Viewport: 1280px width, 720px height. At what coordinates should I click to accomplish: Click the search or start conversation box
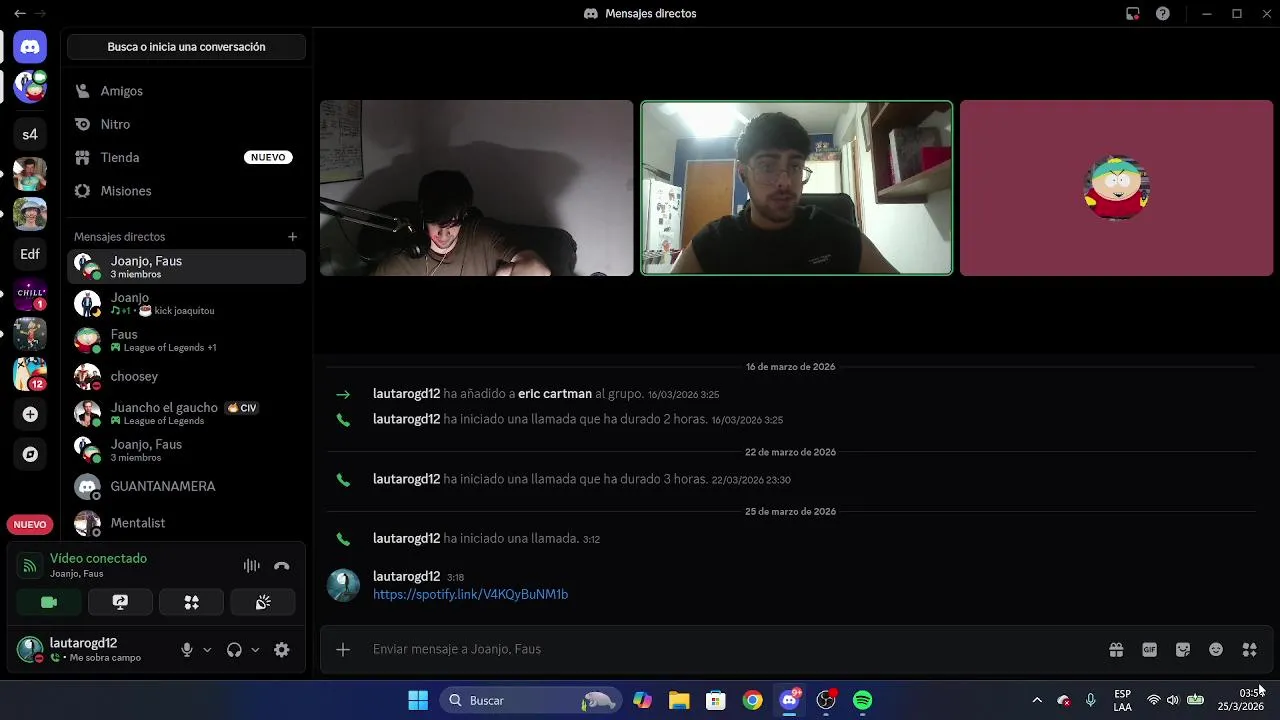[186, 47]
